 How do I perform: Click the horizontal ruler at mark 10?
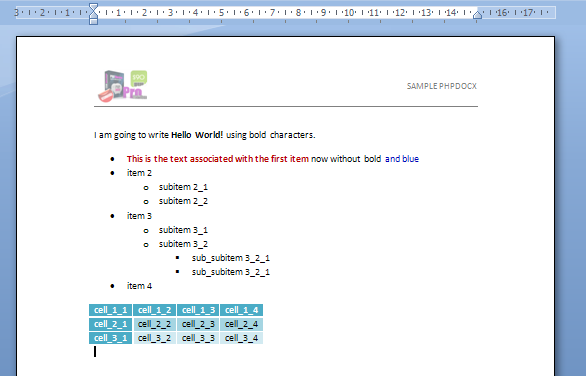click(x=349, y=13)
